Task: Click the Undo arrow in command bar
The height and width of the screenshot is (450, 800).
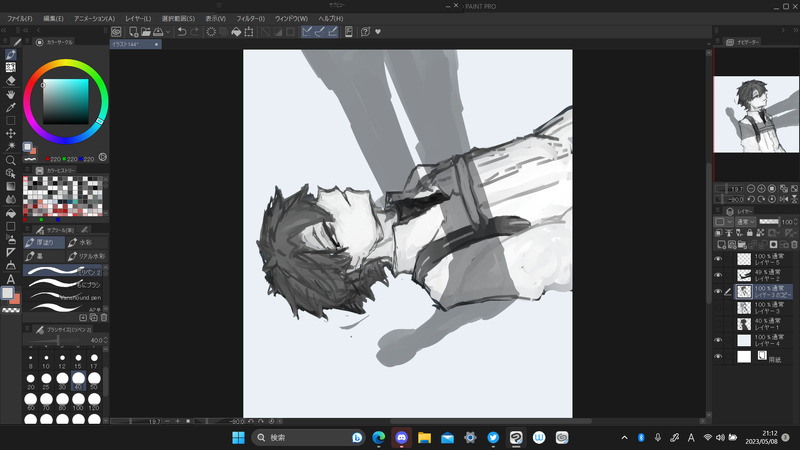Action: [182, 32]
